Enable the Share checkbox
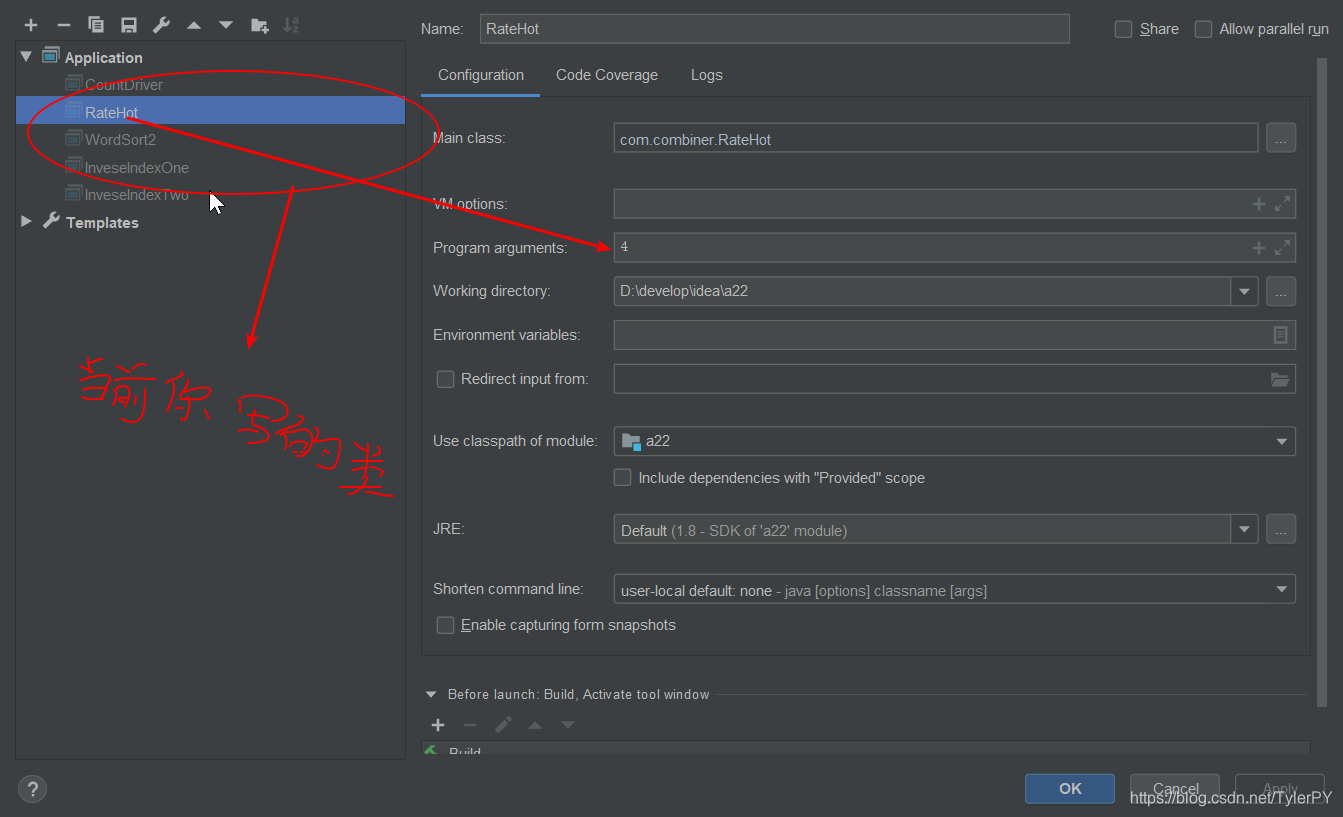1343x817 pixels. pos(1124,29)
